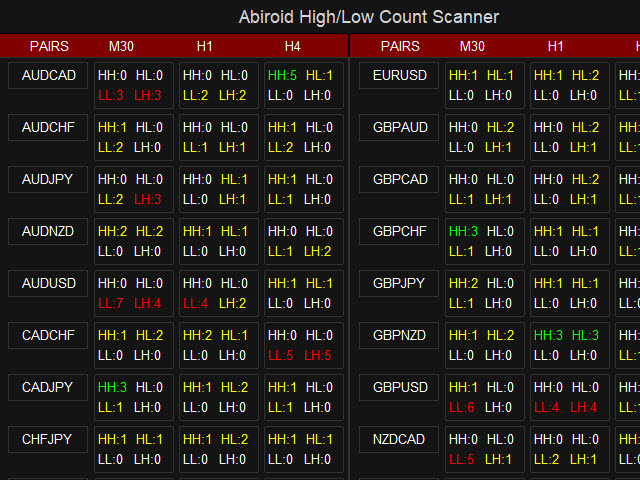Click the GBPNZD pair button
640x480 pixels.
pos(399,335)
